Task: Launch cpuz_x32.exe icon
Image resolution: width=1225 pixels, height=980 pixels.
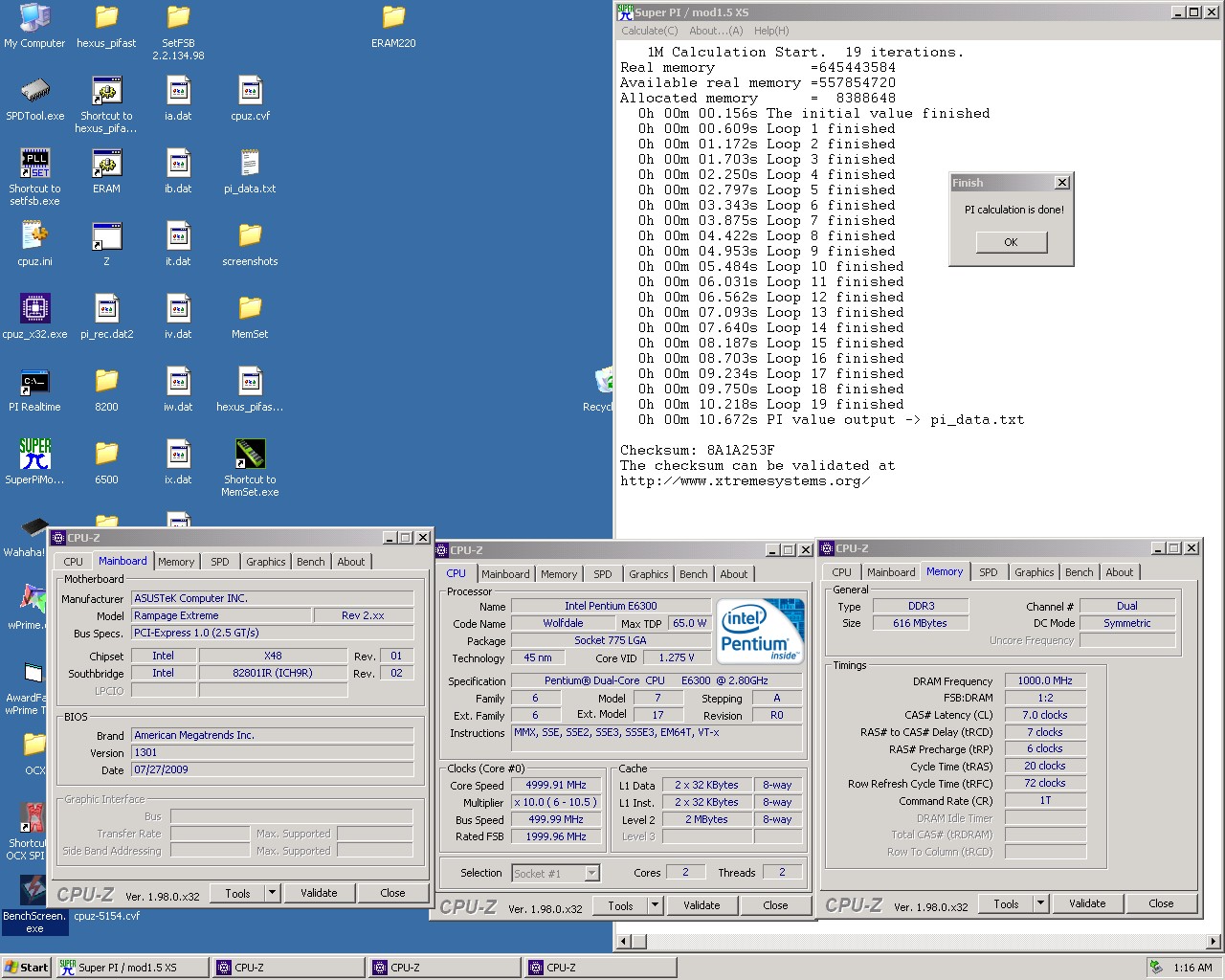Action: tap(35, 318)
